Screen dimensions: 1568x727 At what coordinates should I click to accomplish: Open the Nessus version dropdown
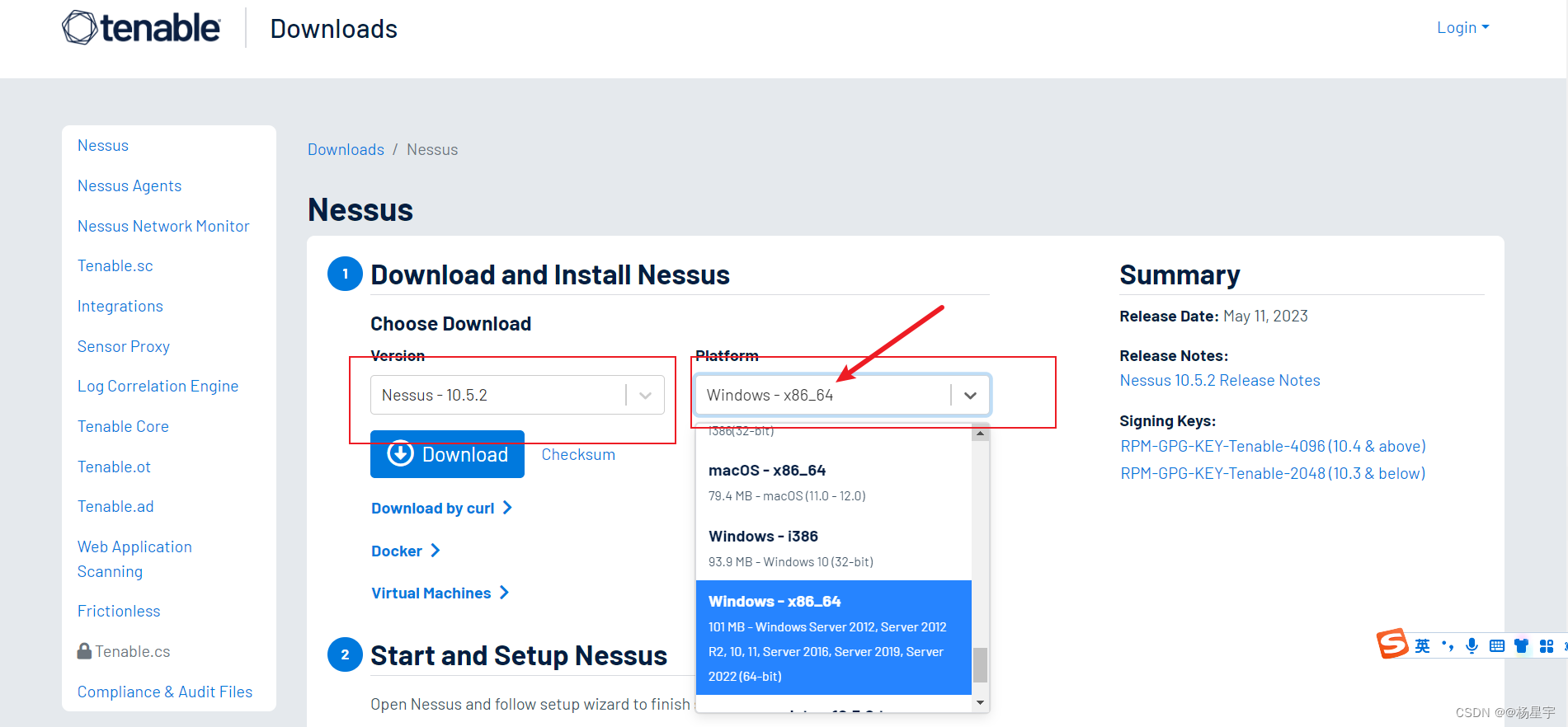click(517, 395)
